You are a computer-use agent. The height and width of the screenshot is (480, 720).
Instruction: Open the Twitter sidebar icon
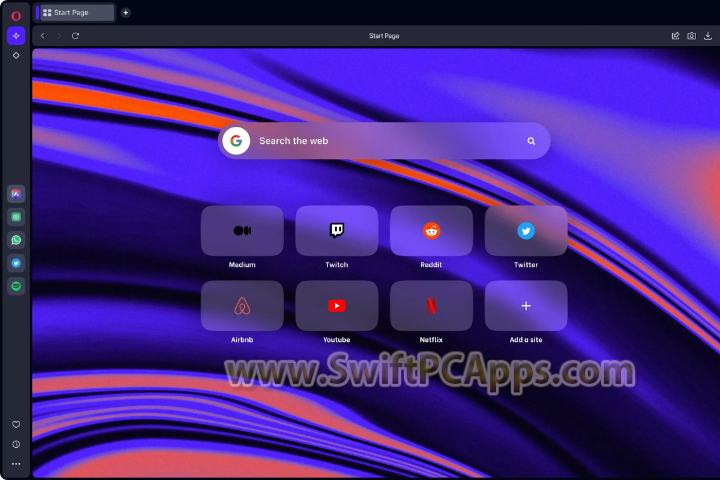[16, 263]
